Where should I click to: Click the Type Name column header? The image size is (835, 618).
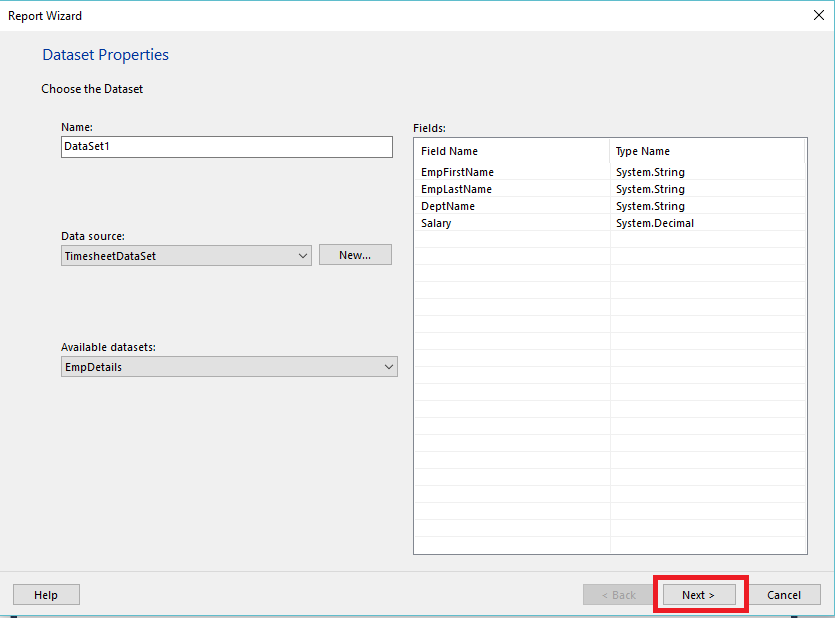tap(643, 151)
